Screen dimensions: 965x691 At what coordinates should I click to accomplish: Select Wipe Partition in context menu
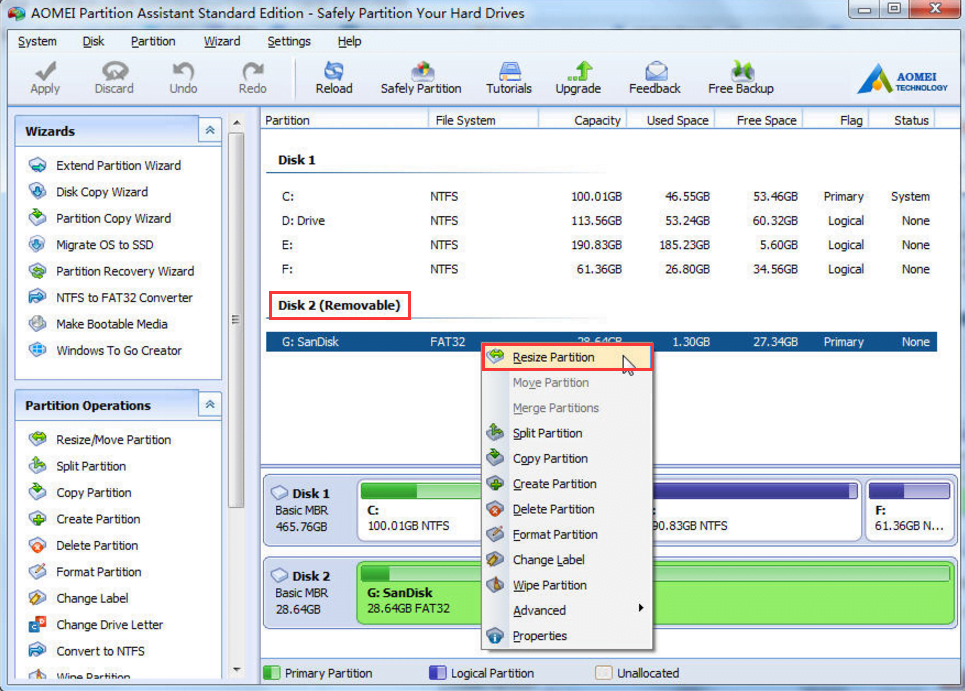coord(567,585)
